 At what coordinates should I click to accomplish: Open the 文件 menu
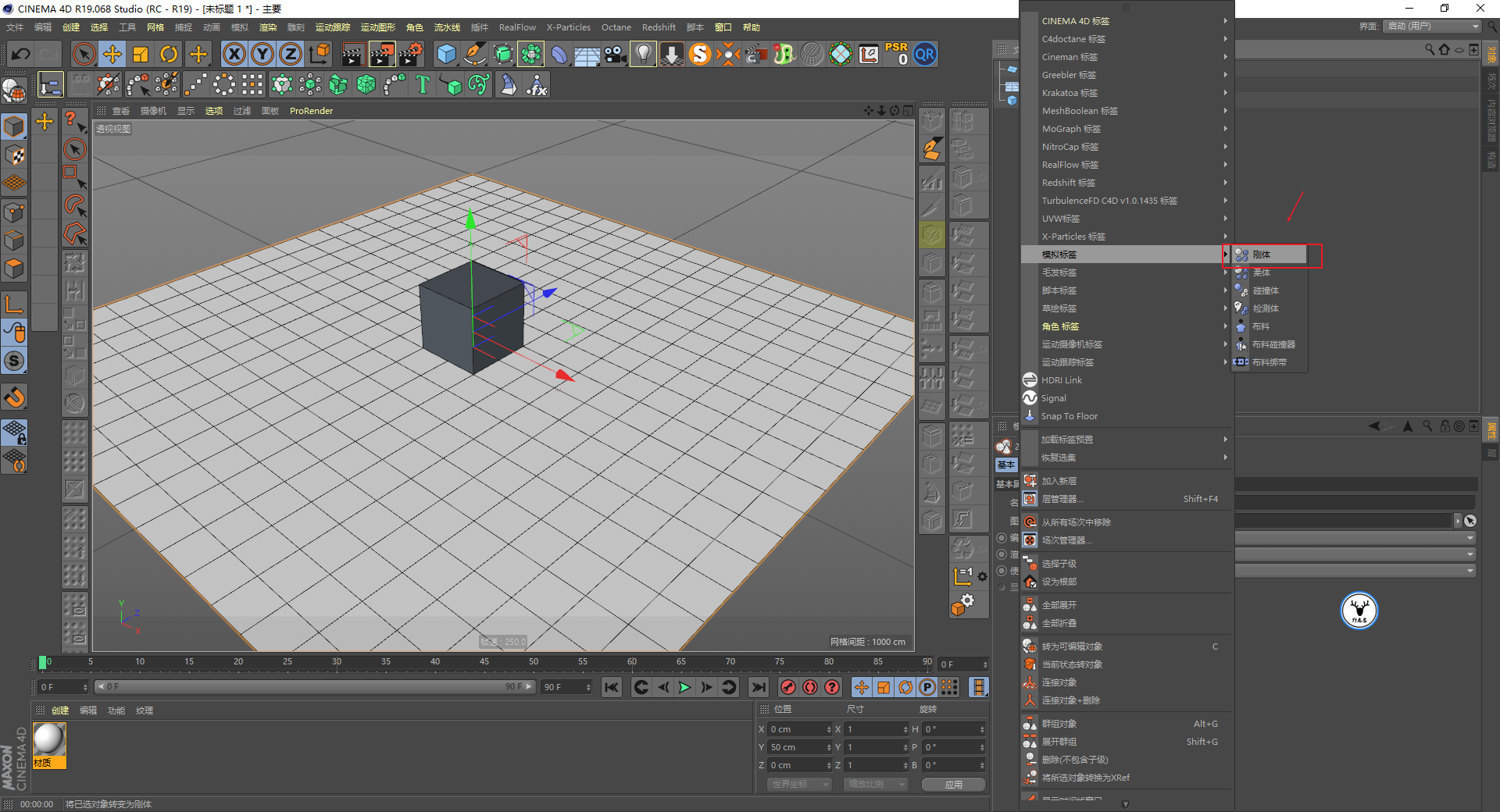point(15,27)
